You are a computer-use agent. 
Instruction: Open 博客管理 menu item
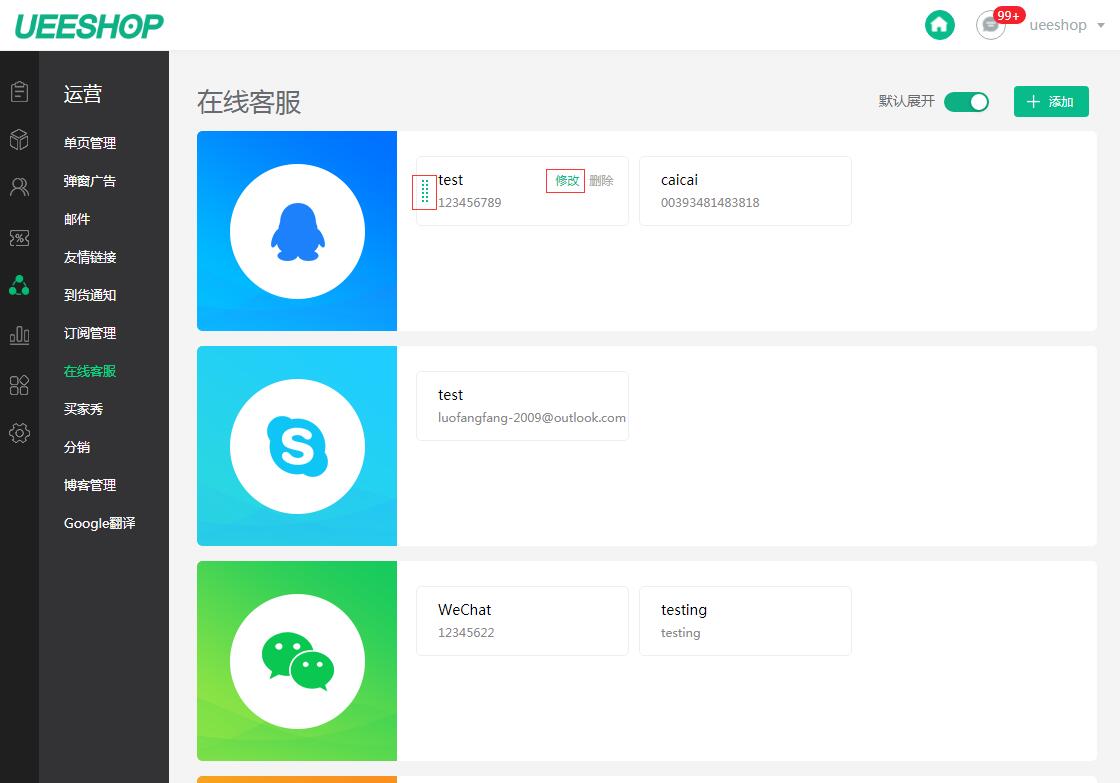point(90,485)
